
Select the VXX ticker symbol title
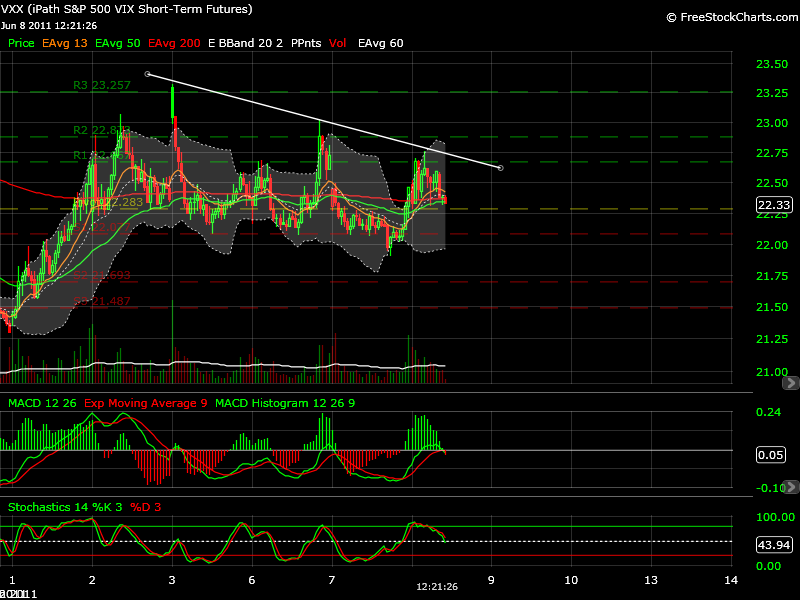click(126, 9)
